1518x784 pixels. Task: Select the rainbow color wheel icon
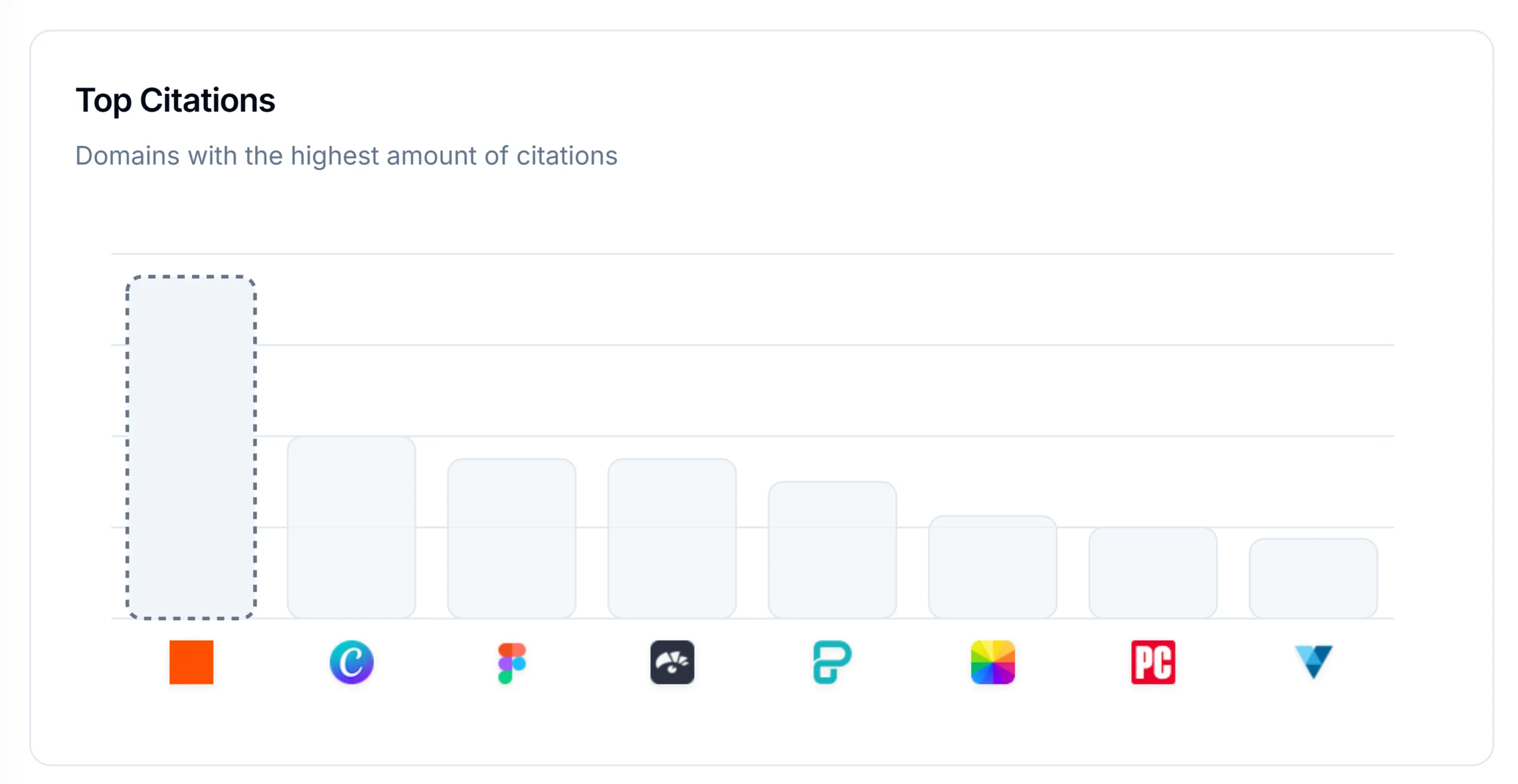993,662
